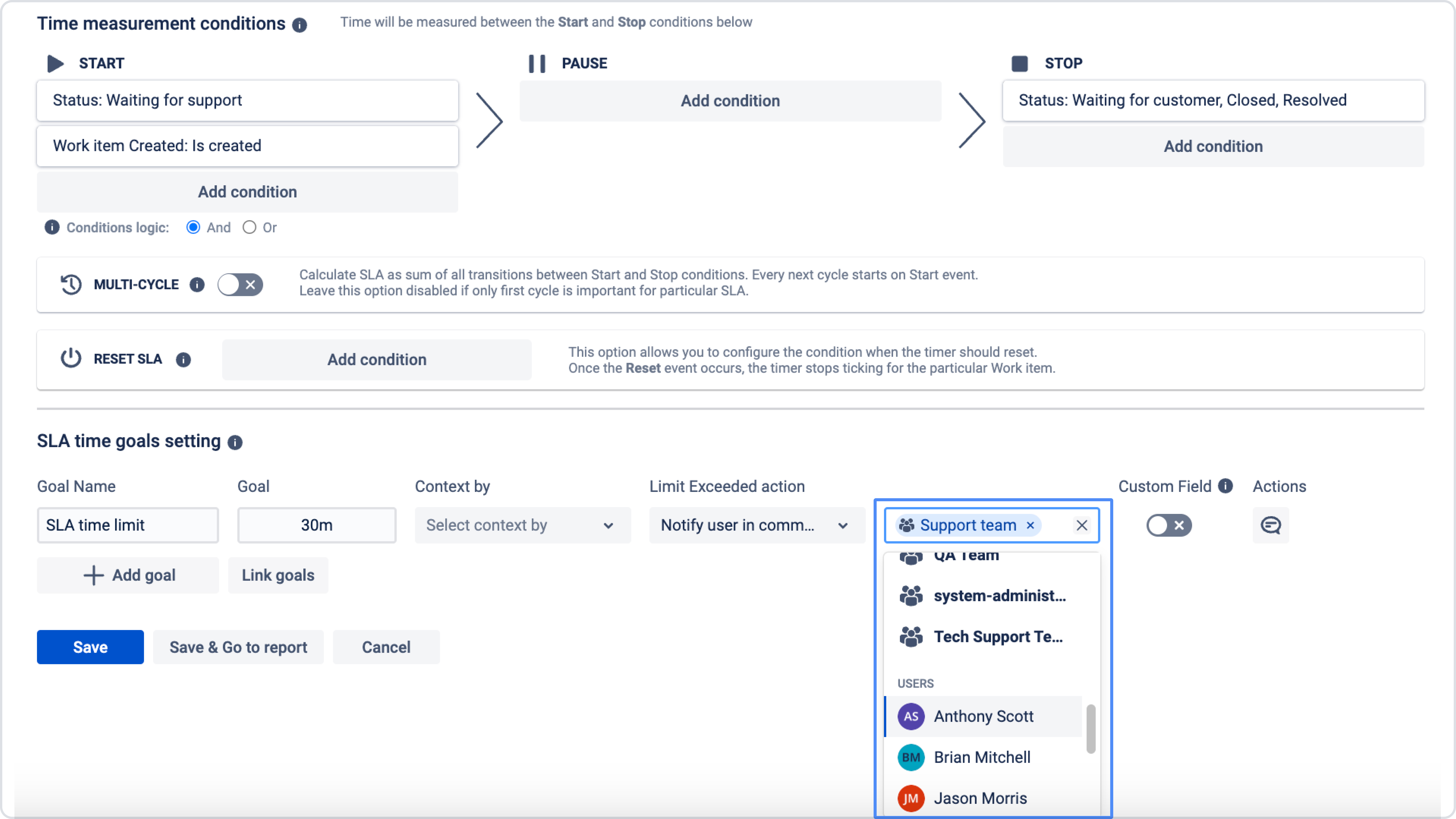Select Tech Support Team group option
The width and height of the screenshot is (1456, 819).
[998, 636]
